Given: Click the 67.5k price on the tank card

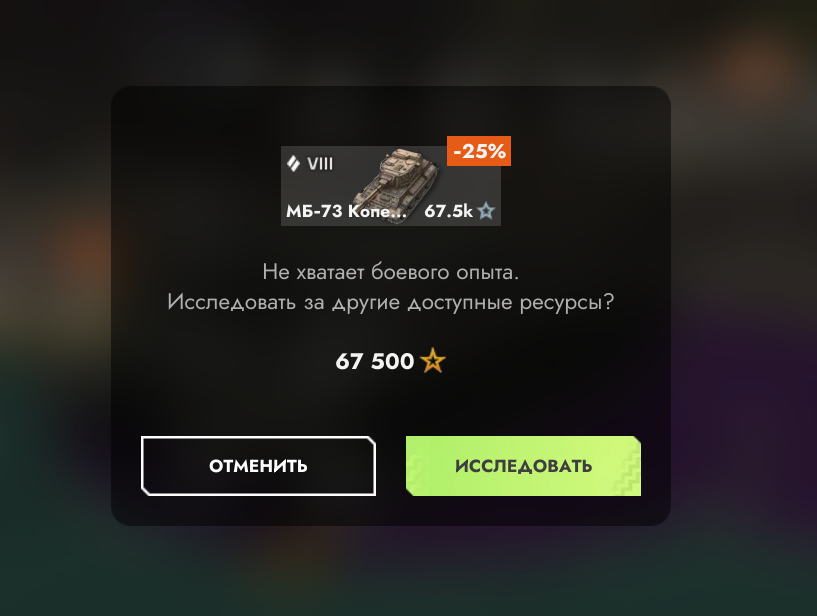Looking at the screenshot, I should (x=448, y=211).
